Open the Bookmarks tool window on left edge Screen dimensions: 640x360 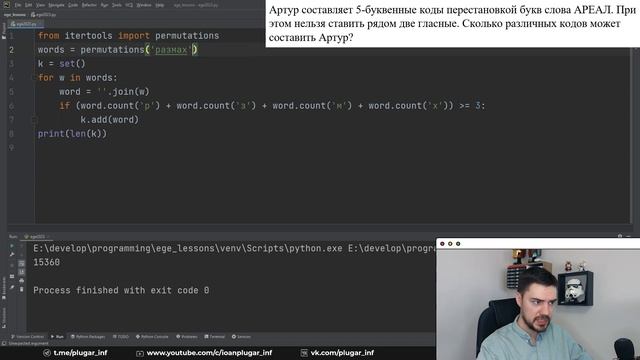(4, 288)
